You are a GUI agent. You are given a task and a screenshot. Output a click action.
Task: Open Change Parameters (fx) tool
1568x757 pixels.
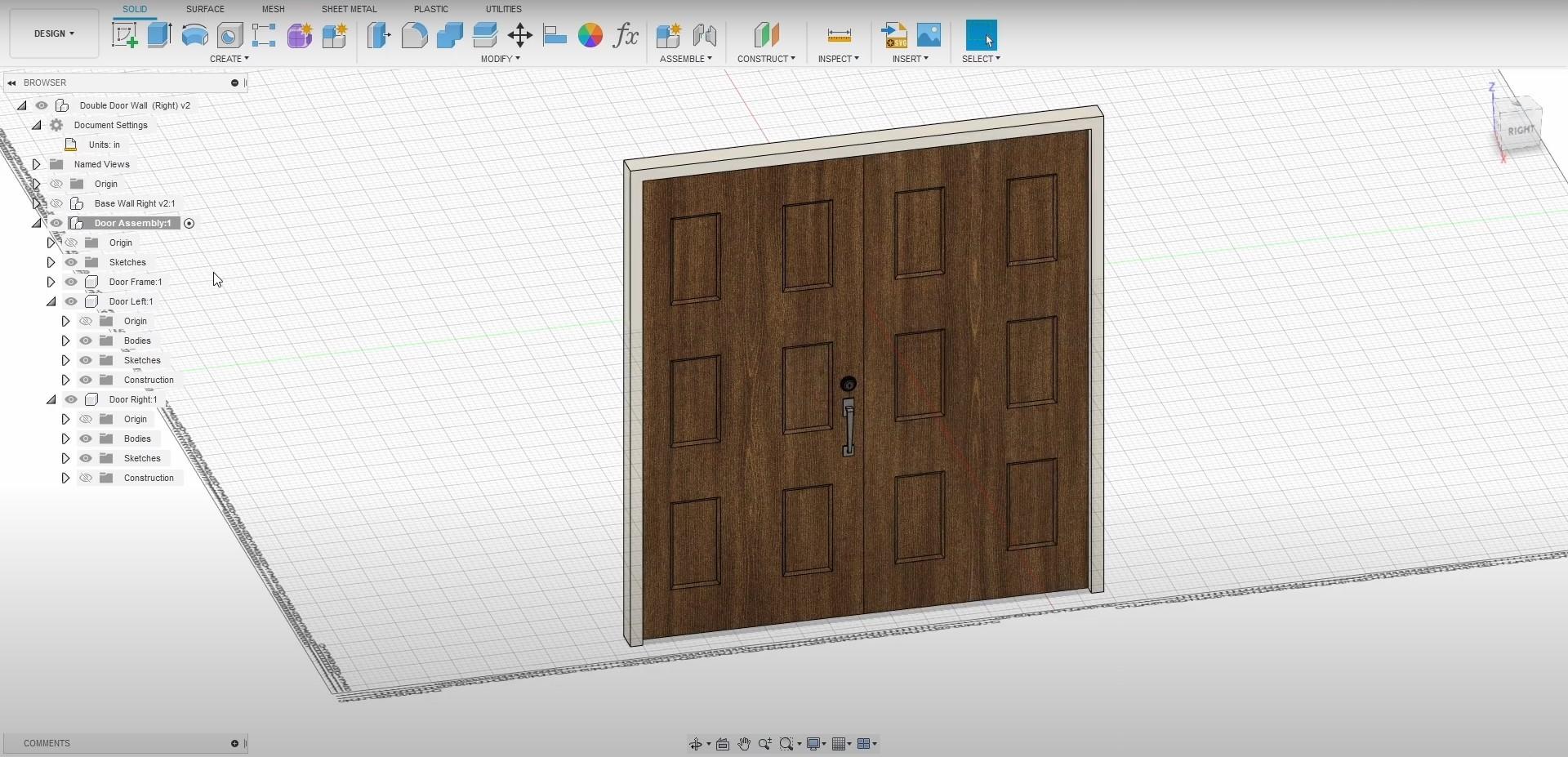[626, 35]
